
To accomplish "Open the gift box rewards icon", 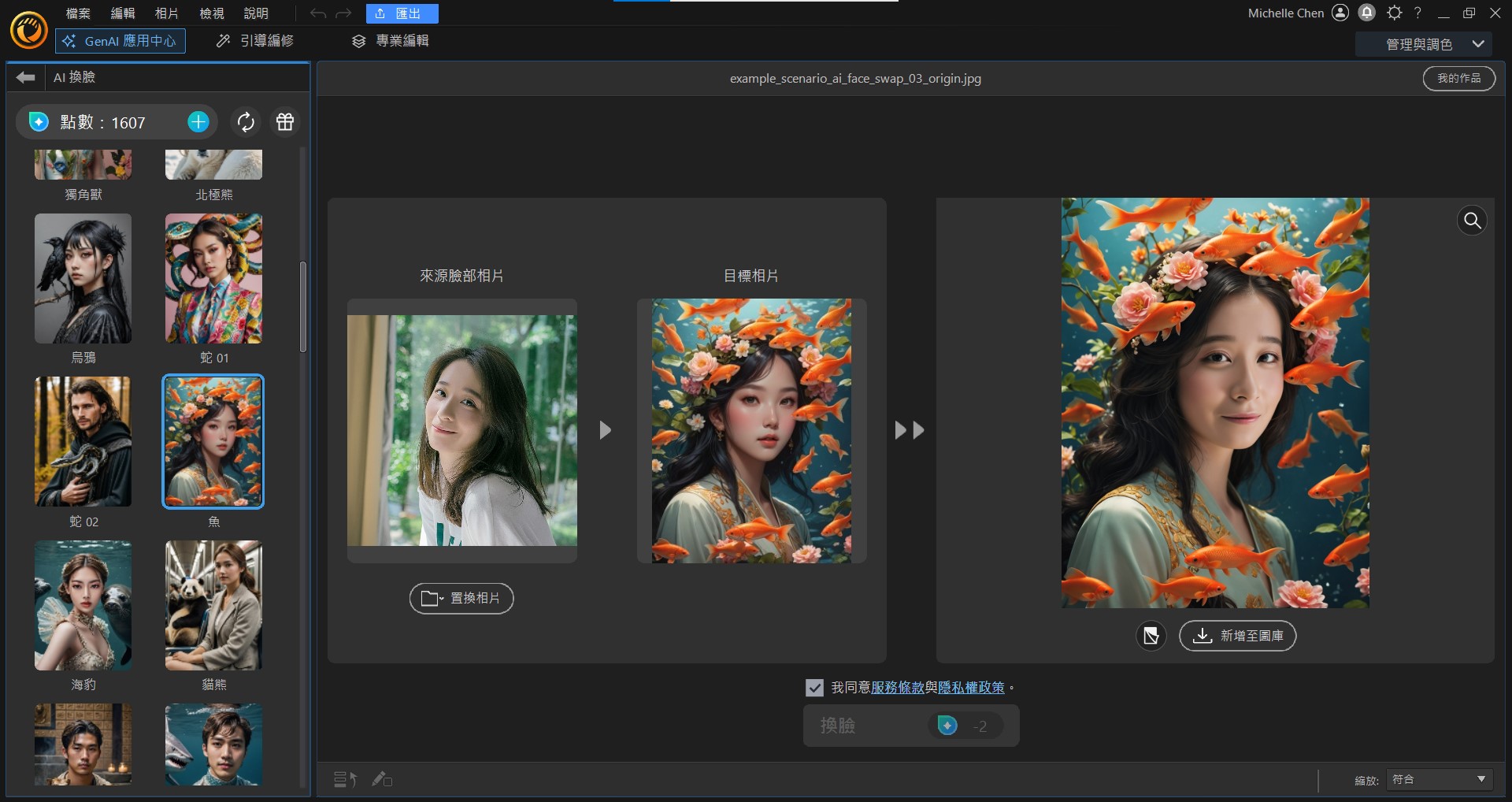I will 285,122.
